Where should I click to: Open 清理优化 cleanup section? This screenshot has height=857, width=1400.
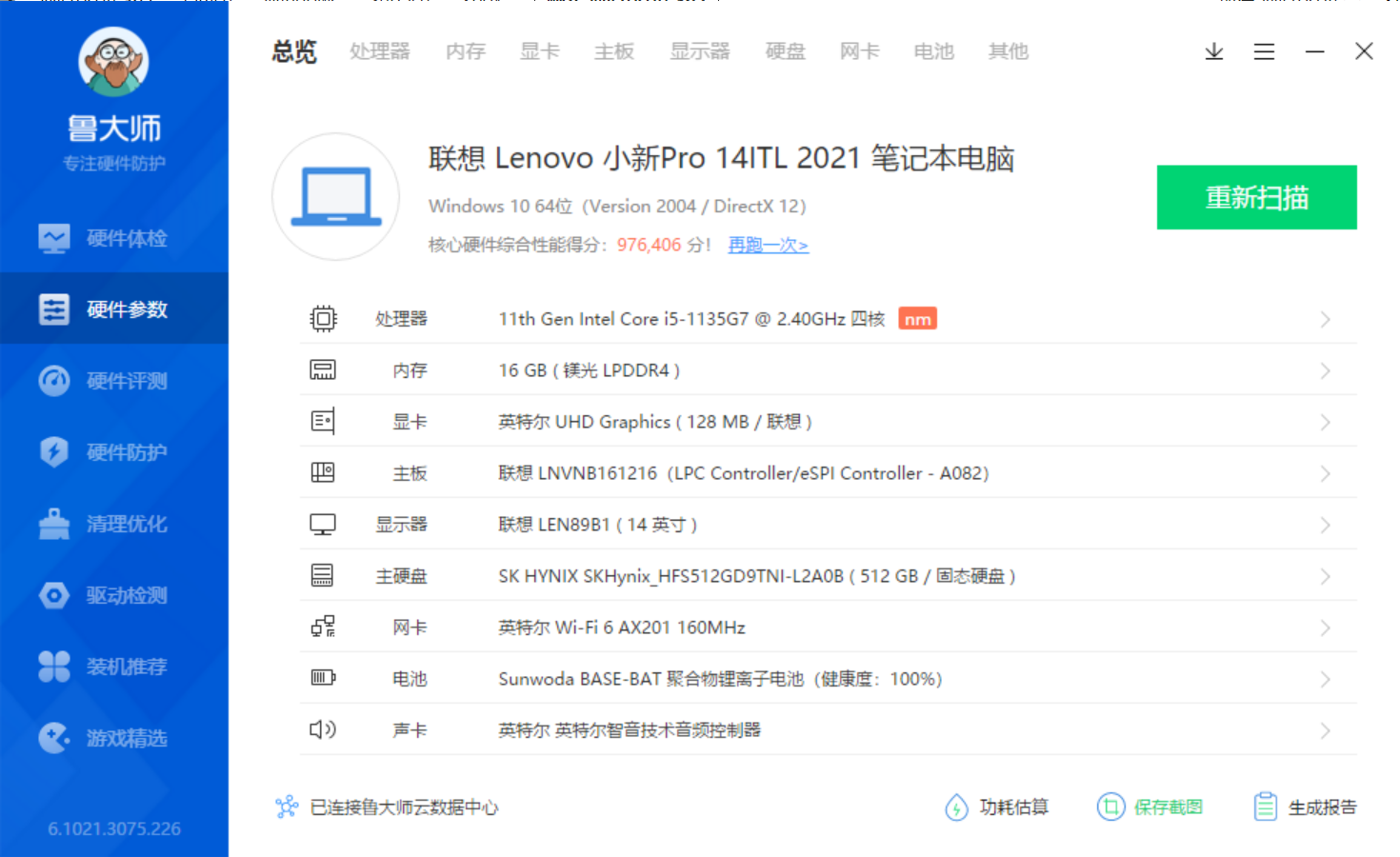pyautogui.click(x=114, y=524)
